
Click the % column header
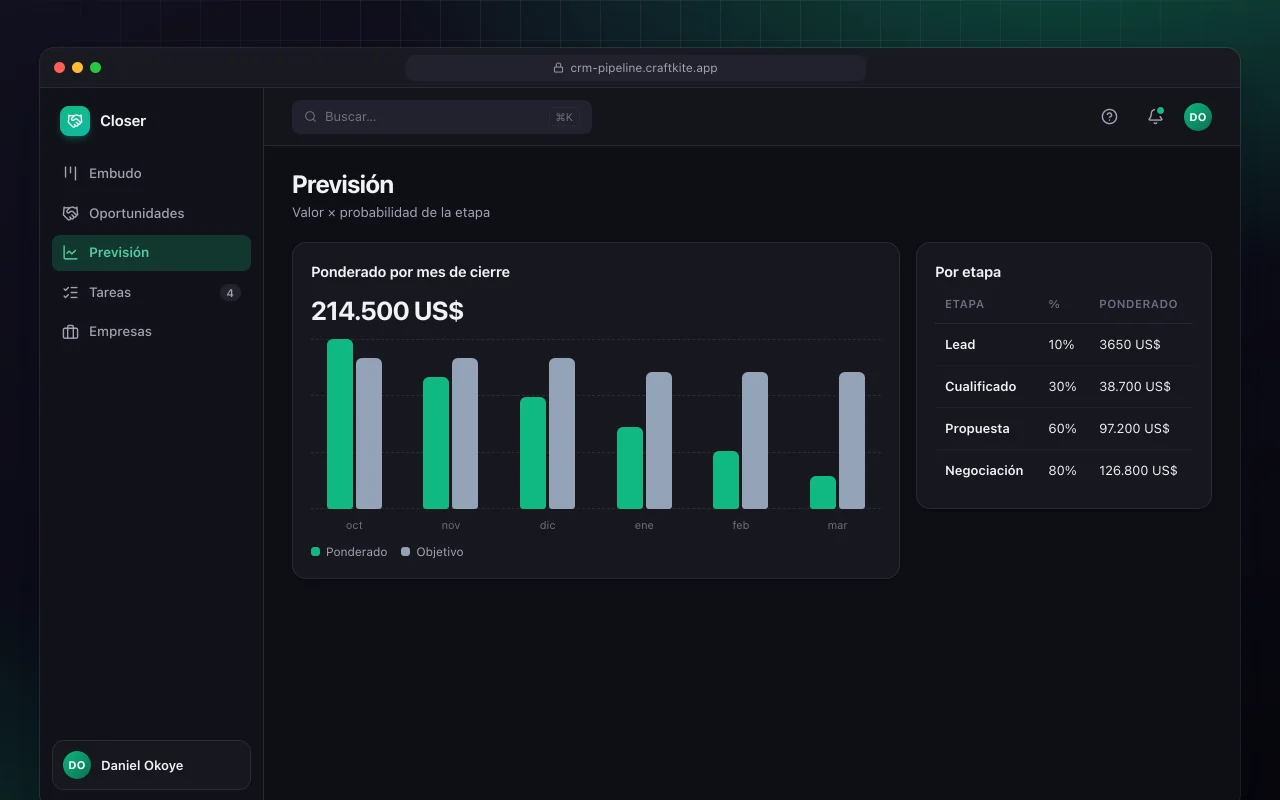pyautogui.click(x=1054, y=304)
